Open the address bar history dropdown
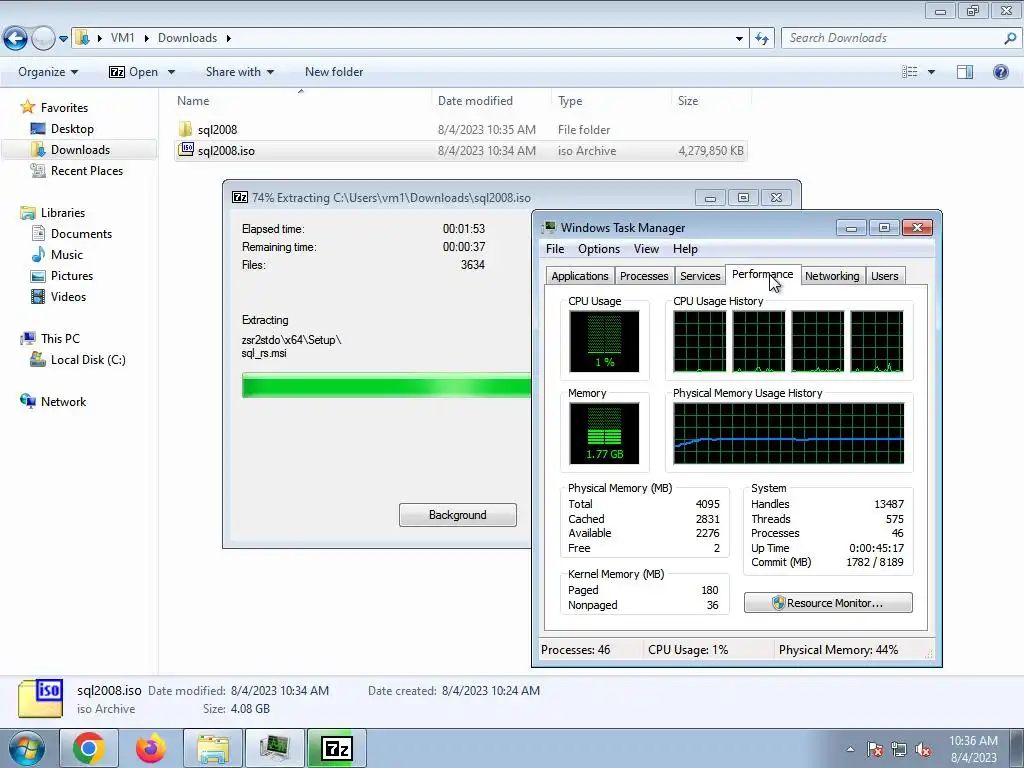Viewport: 1024px width, 768px height. tap(739, 39)
